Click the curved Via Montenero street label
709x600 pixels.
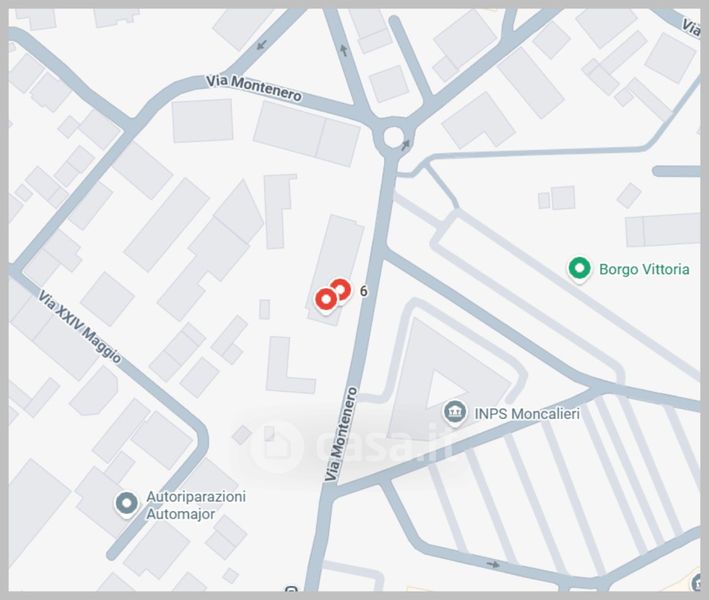254,88
